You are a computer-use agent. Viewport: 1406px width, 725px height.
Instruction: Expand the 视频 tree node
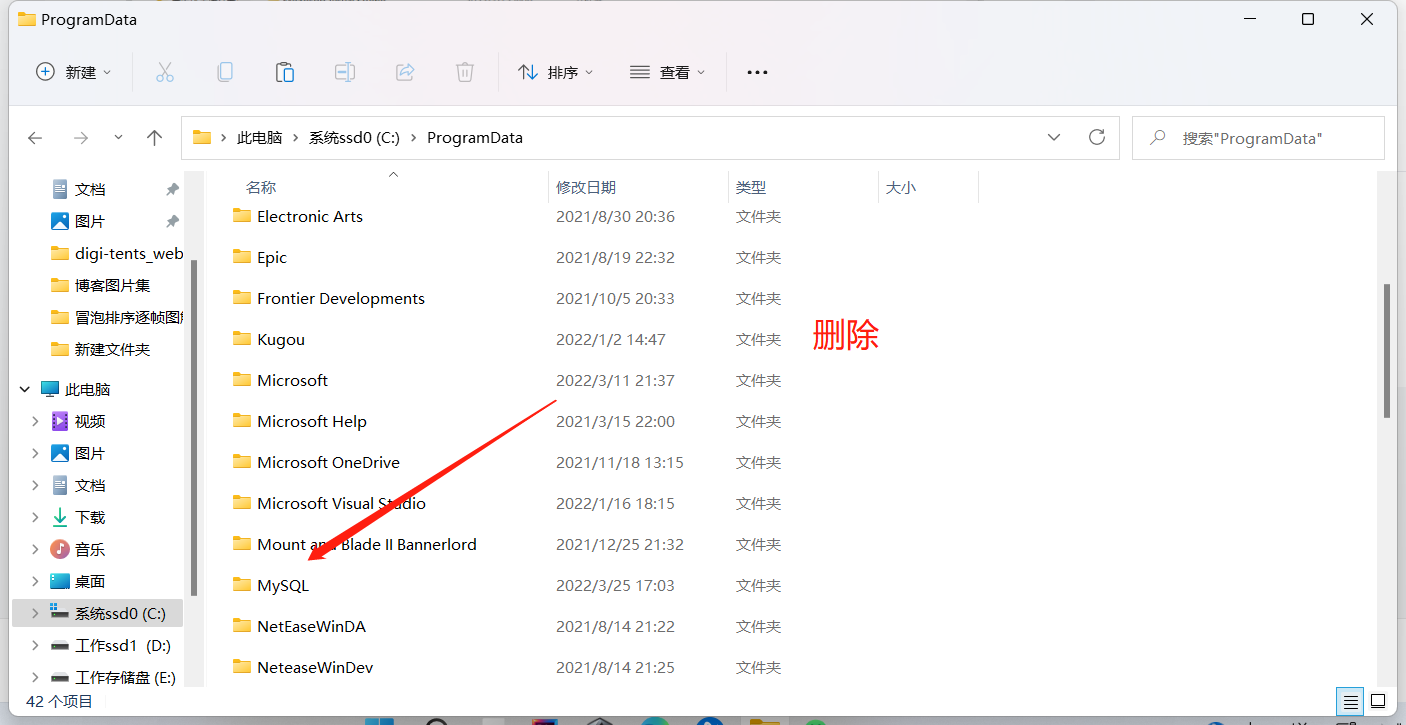(x=35, y=421)
